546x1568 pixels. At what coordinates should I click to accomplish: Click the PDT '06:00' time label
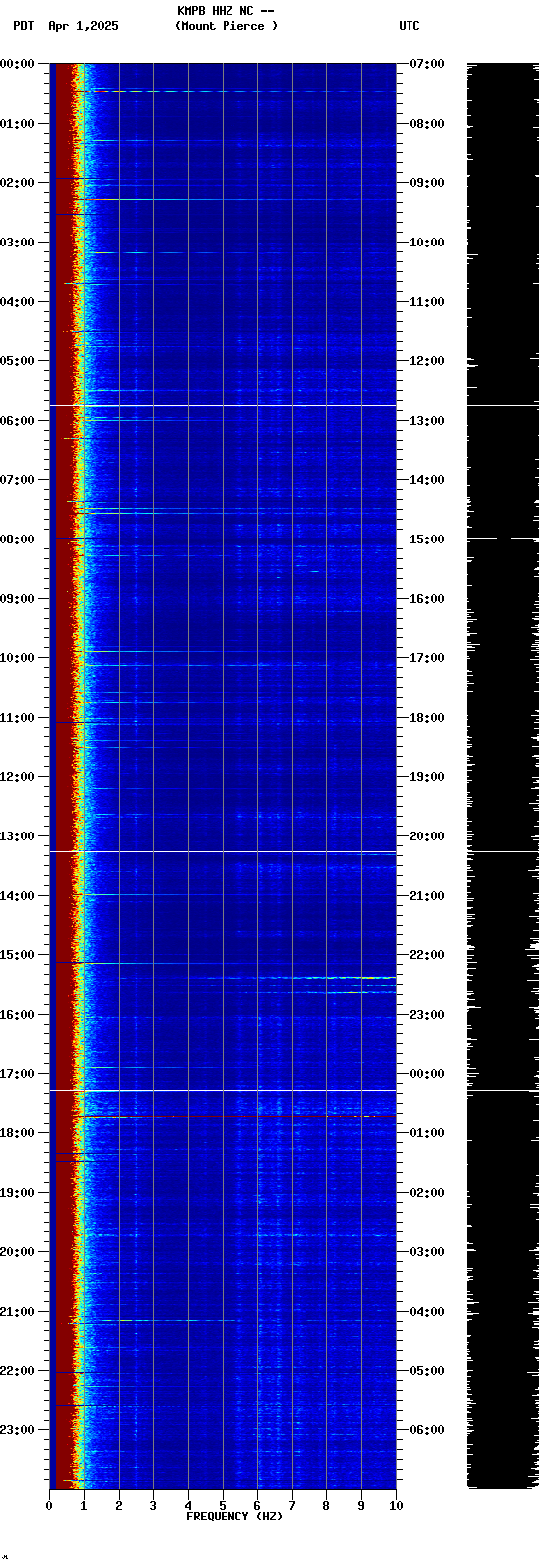pyautogui.click(x=17, y=421)
